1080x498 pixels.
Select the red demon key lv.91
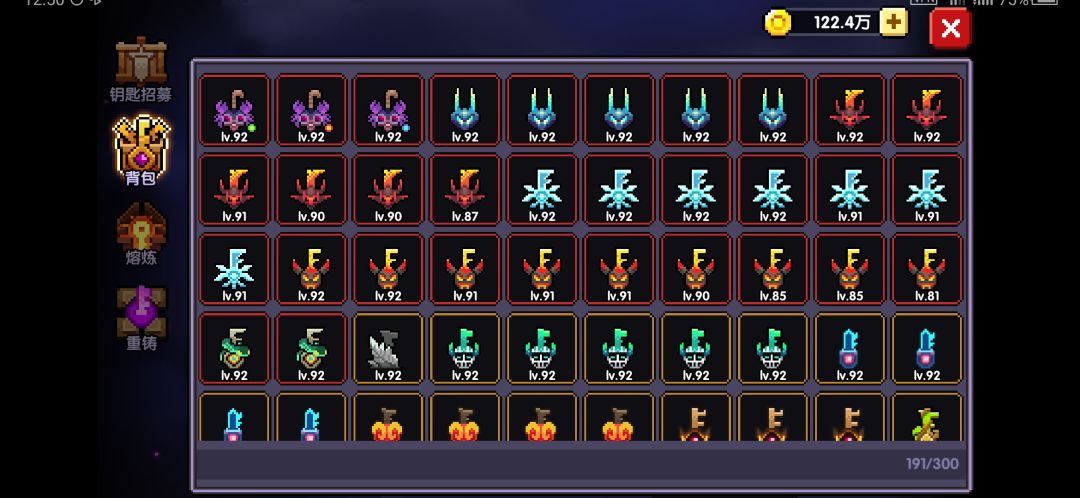(x=234, y=189)
